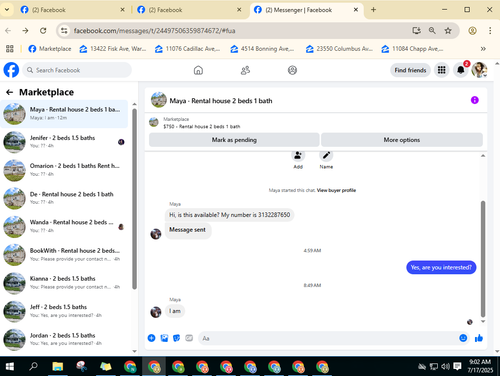Open the browser zoom magnifier icon
The image size is (500, 376).
[x=432, y=31]
